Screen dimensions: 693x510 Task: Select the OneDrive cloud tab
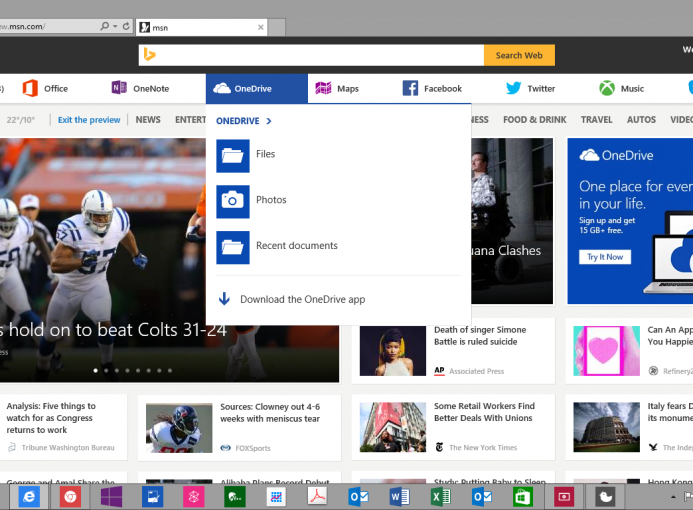click(x=256, y=88)
